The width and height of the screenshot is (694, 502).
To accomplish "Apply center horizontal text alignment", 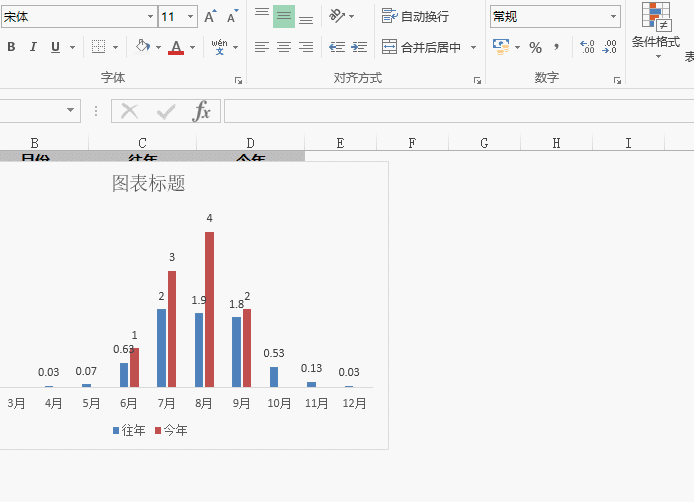I will (x=284, y=47).
